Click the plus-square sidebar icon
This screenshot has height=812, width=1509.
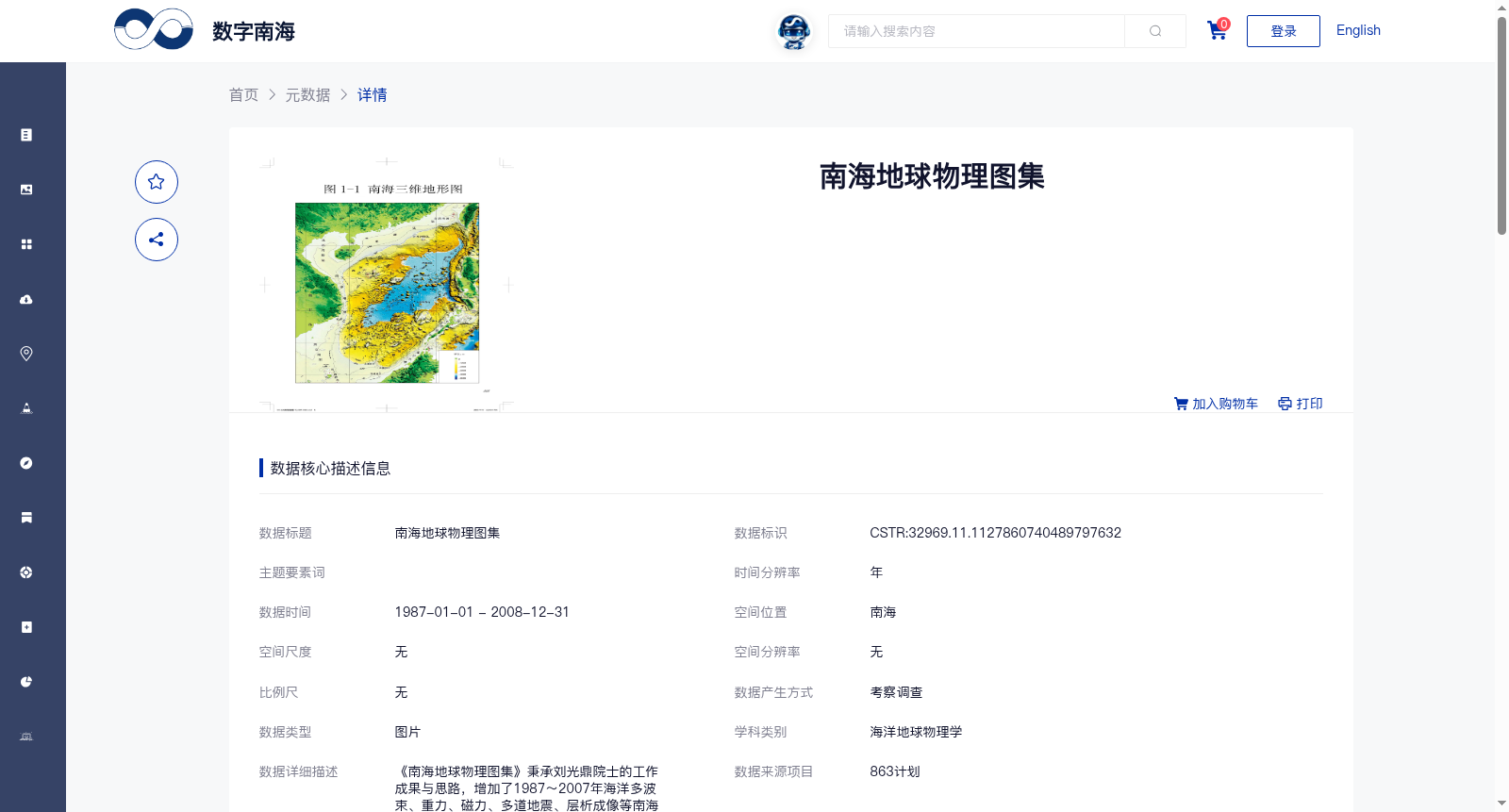(26, 627)
